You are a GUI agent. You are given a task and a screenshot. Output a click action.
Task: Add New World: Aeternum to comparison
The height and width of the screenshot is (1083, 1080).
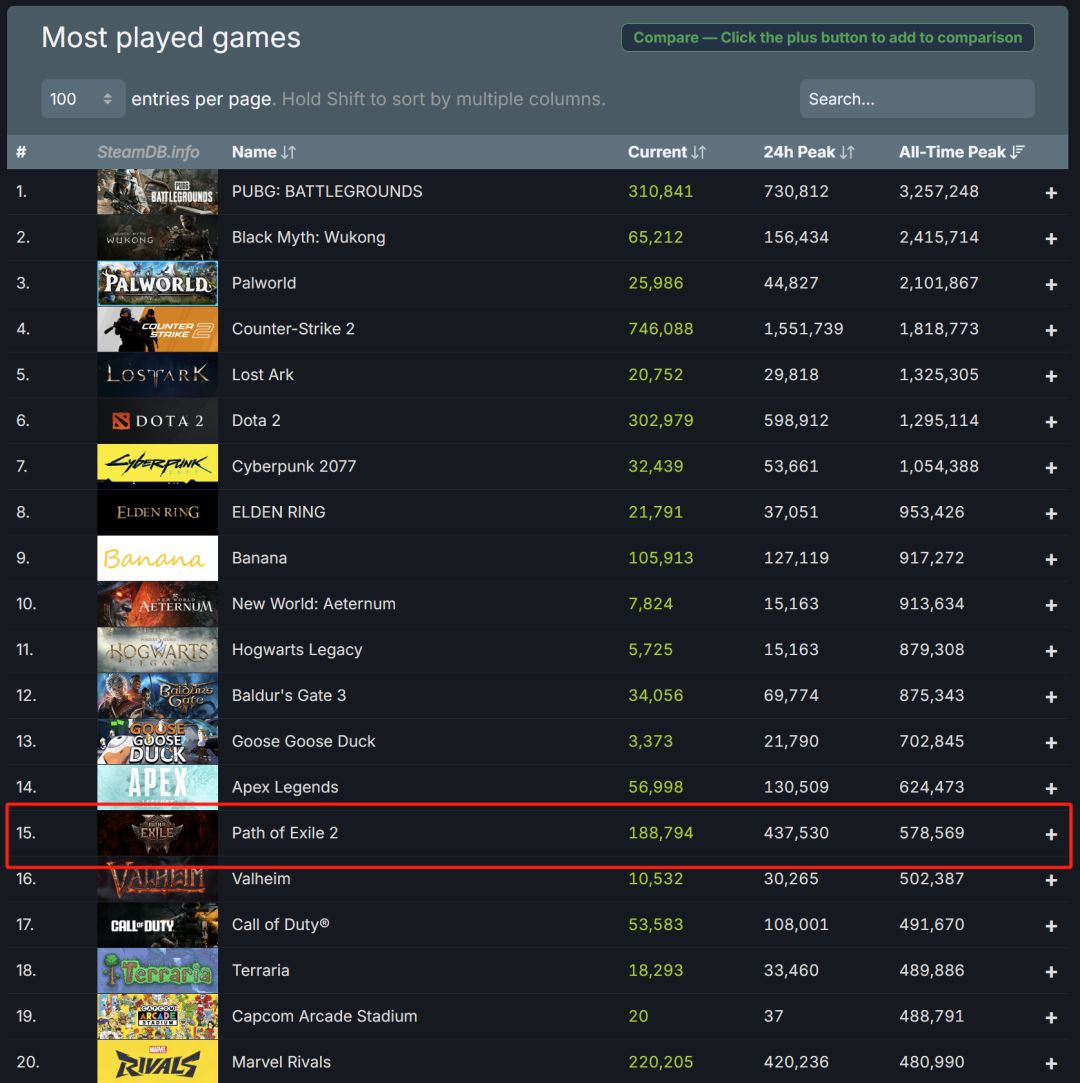(1051, 605)
